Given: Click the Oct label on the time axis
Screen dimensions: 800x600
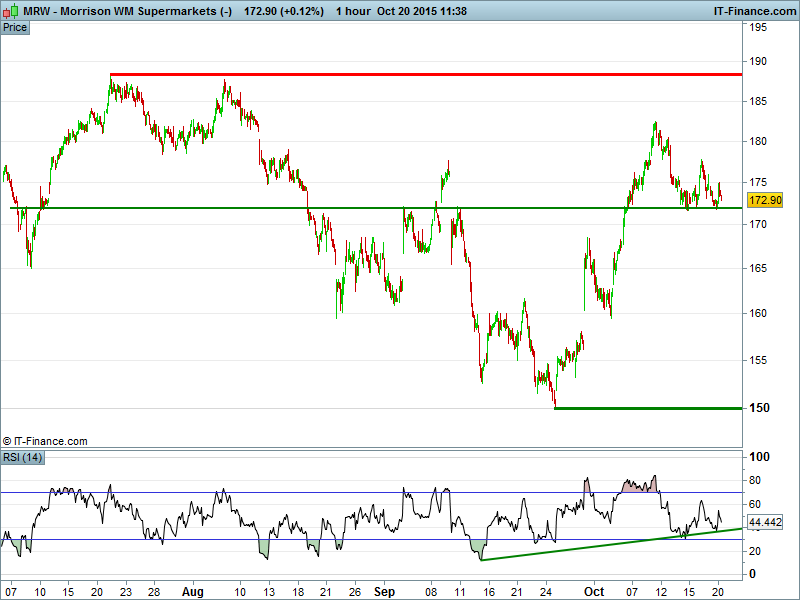Looking at the screenshot, I should pyautogui.click(x=593, y=591).
